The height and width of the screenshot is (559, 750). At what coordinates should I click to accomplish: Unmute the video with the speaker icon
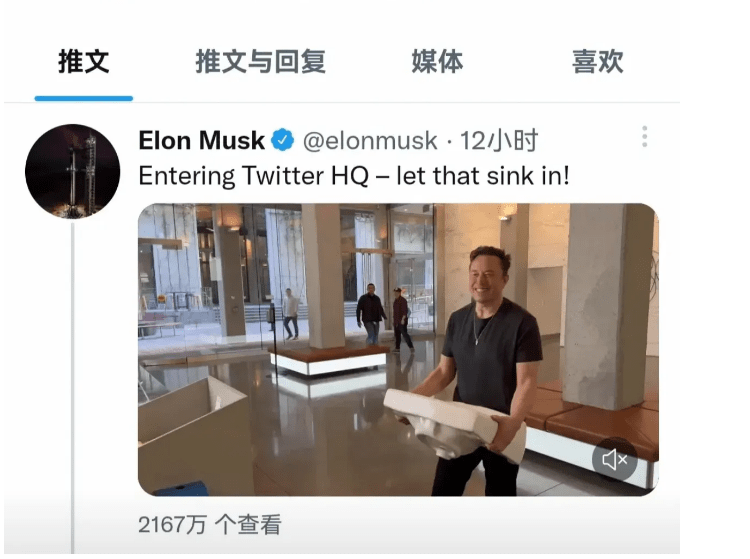click(614, 460)
